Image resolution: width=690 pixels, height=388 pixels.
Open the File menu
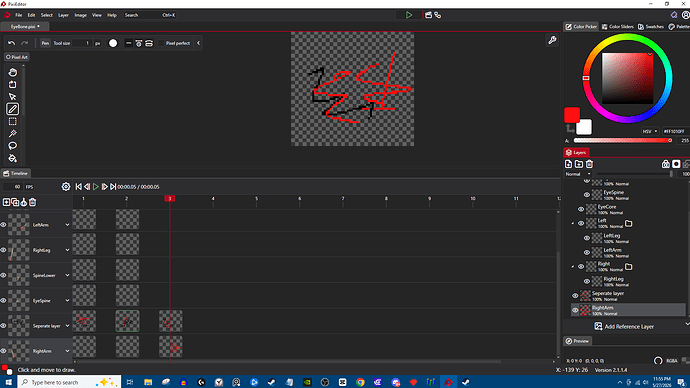[x=18, y=15]
